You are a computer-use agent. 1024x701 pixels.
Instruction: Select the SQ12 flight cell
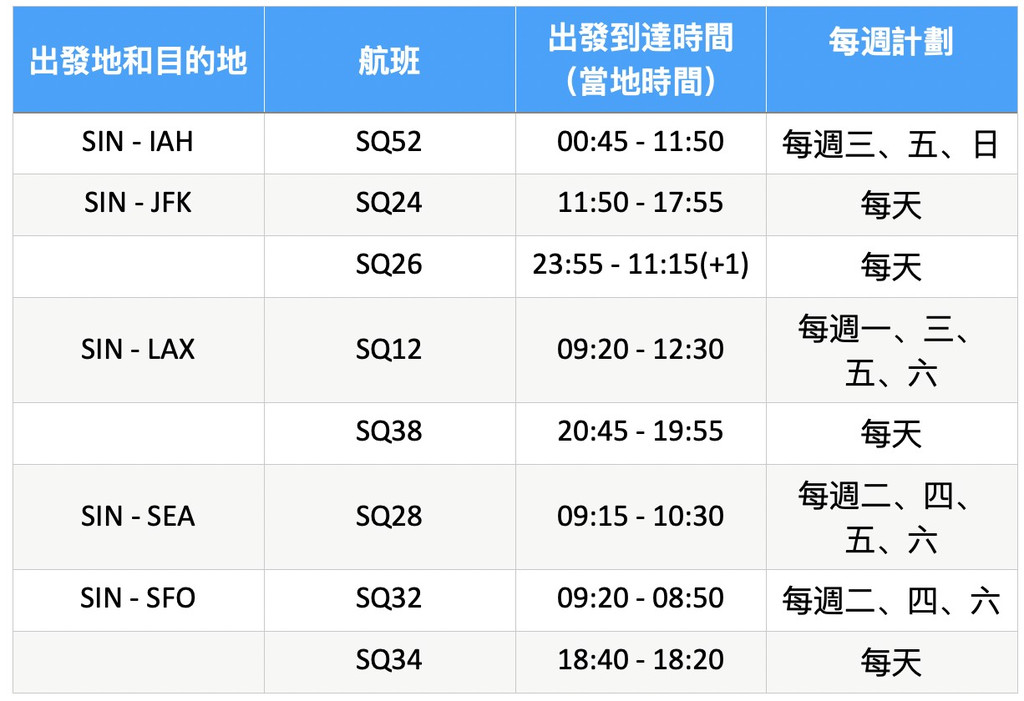(x=389, y=350)
